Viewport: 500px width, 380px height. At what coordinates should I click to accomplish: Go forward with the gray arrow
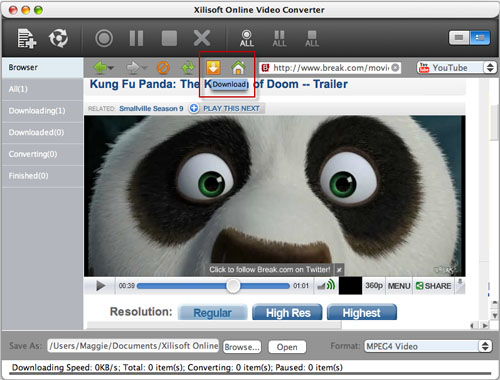tap(133, 68)
